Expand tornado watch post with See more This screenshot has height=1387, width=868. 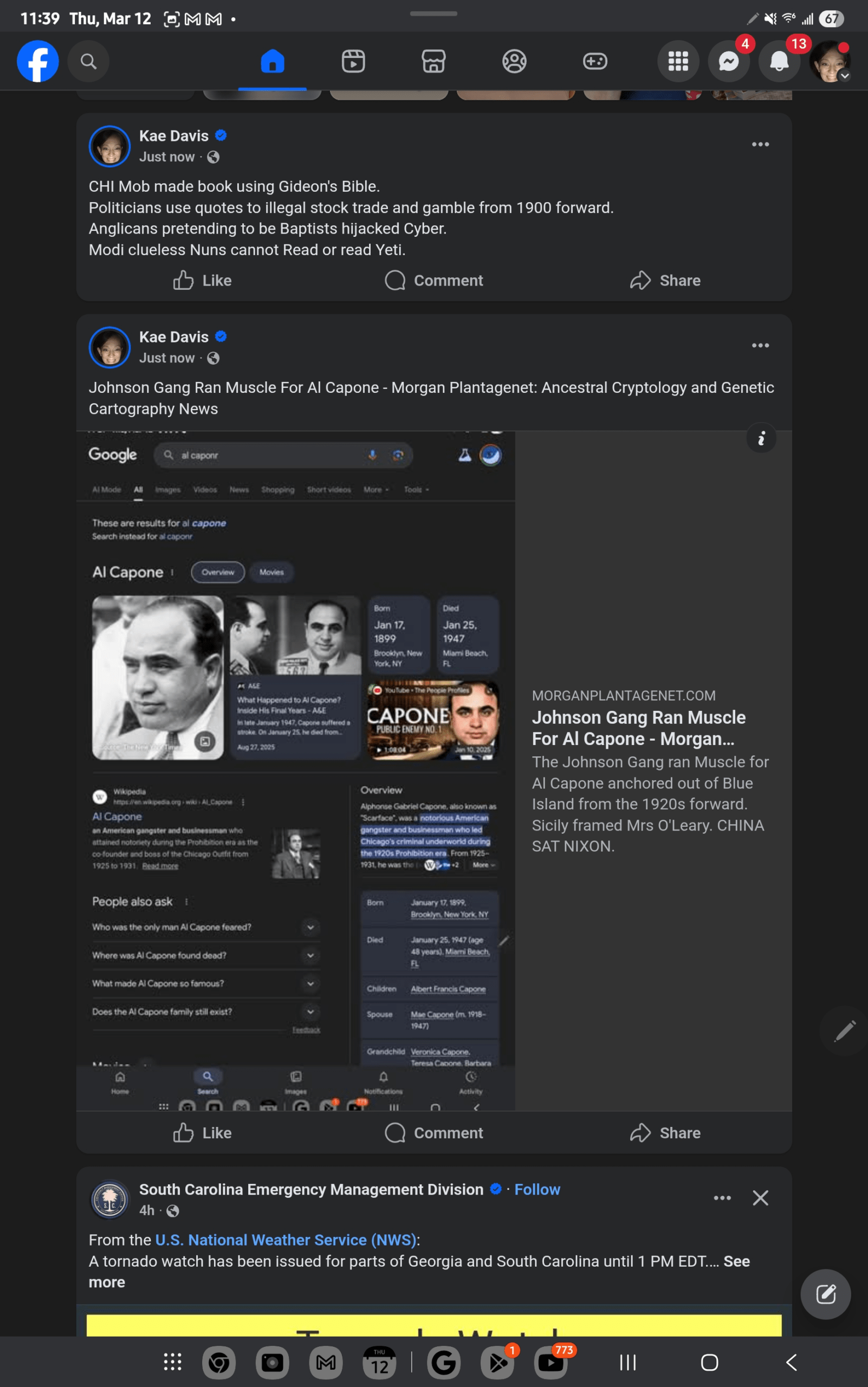click(736, 1261)
